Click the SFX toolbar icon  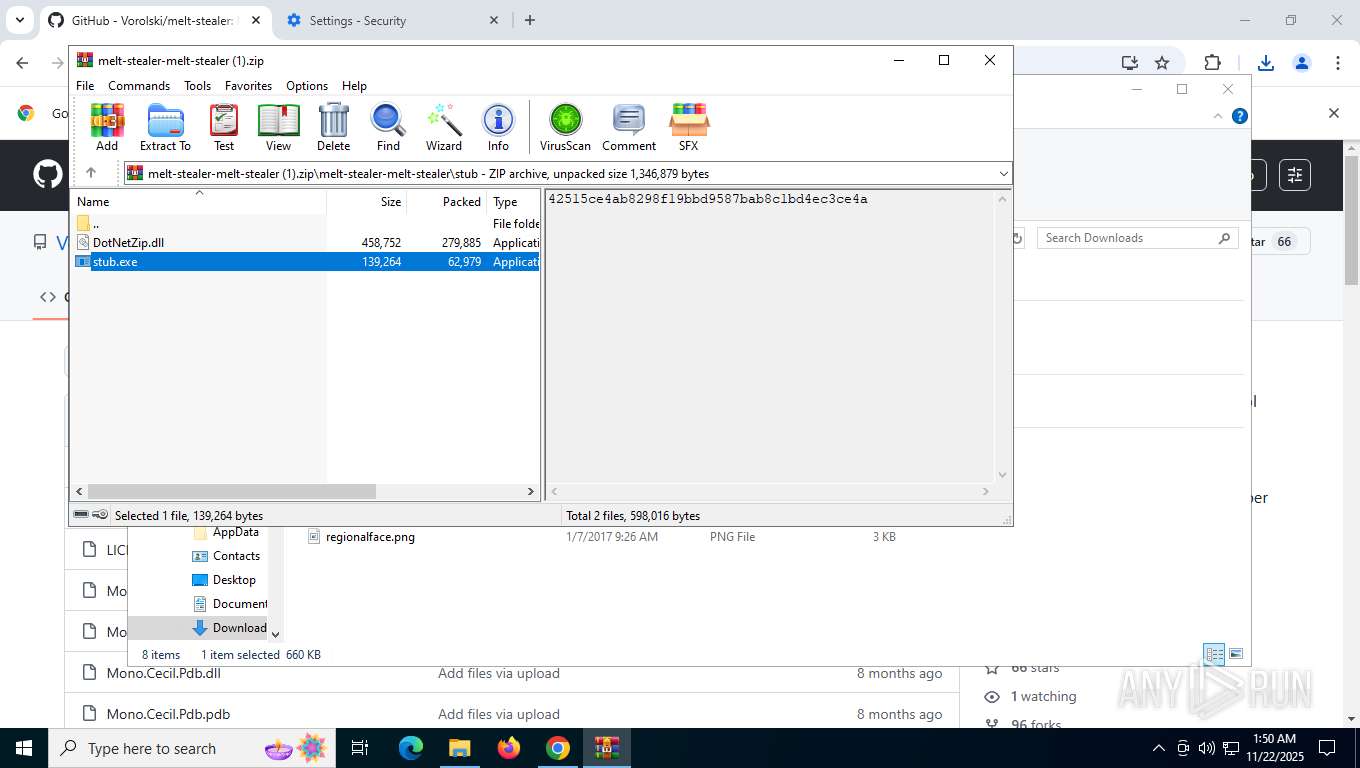pos(688,127)
